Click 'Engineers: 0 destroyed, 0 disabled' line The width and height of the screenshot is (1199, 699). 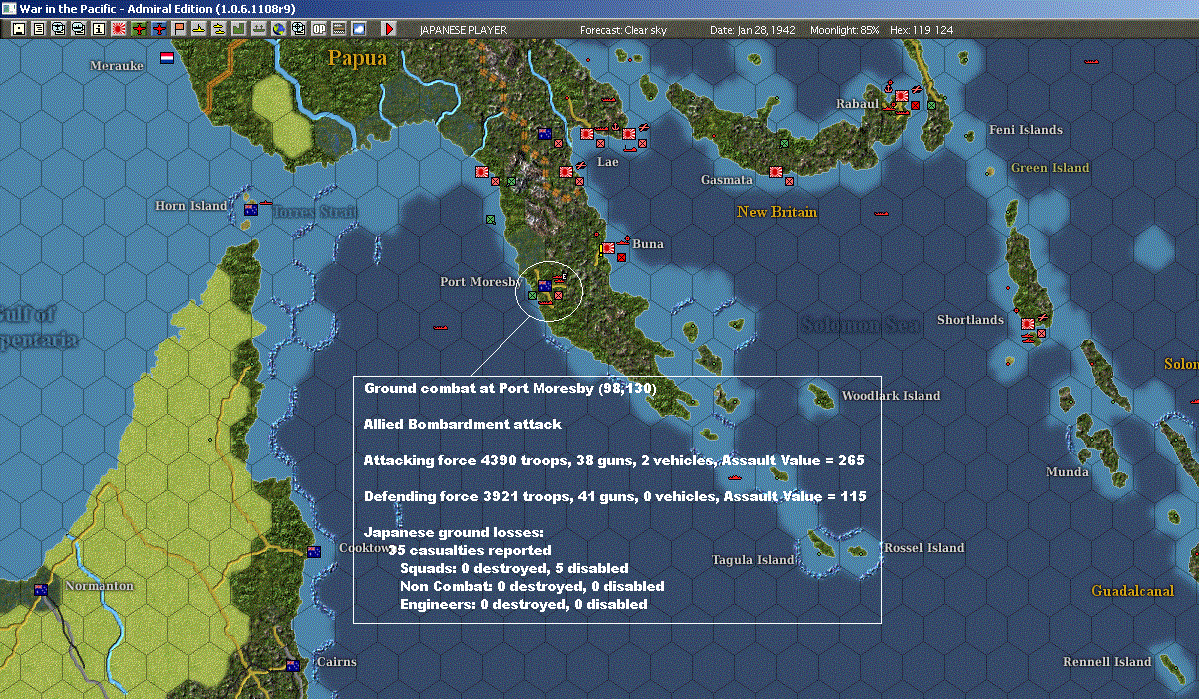click(x=524, y=604)
